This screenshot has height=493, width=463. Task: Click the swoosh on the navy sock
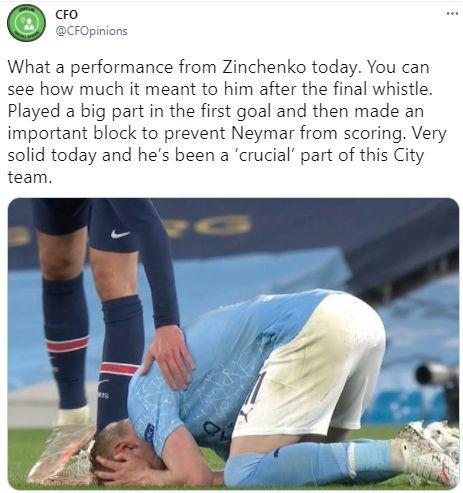coord(103,382)
